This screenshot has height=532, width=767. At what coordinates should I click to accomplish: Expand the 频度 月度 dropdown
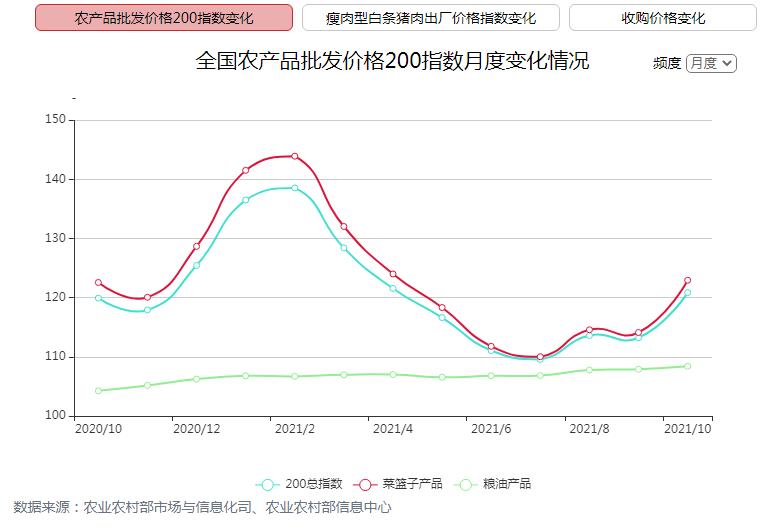(711, 63)
